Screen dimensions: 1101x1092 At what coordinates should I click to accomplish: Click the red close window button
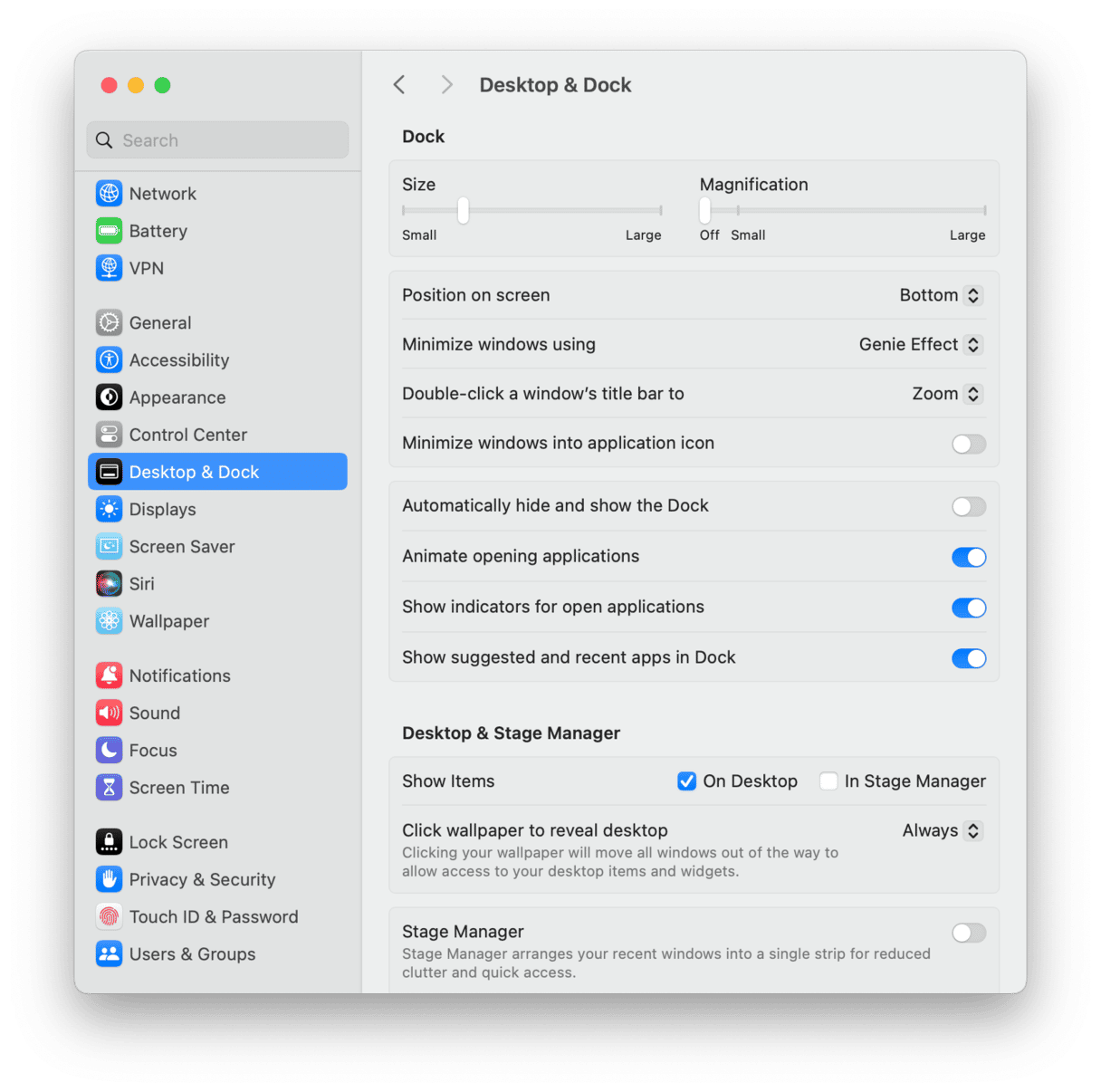109,85
